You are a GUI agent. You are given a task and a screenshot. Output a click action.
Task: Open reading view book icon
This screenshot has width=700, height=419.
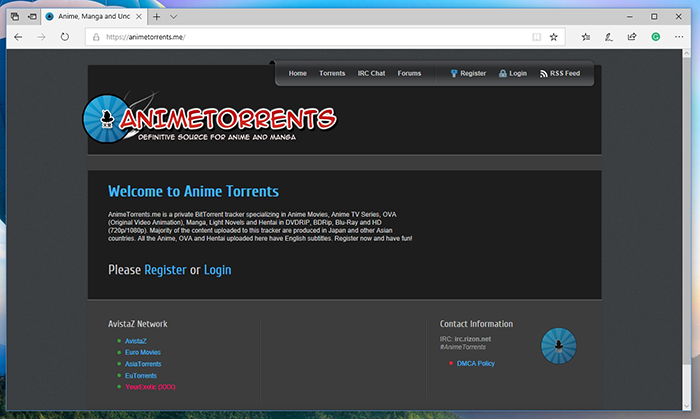[x=537, y=37]
